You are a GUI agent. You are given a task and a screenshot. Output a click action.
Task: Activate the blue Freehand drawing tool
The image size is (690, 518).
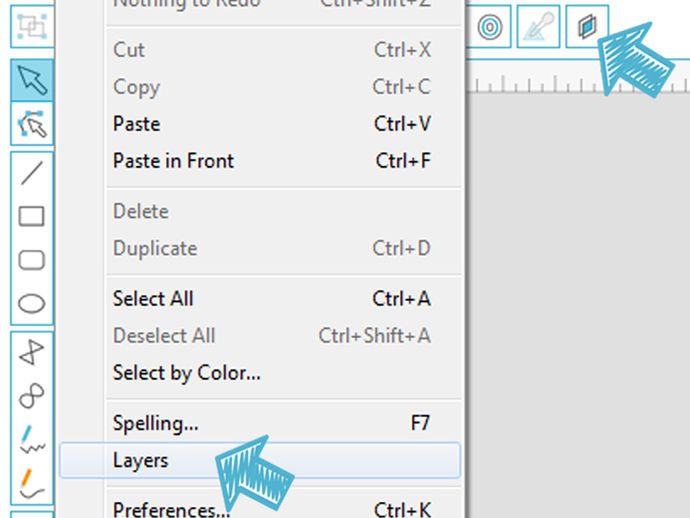[32, 439]
